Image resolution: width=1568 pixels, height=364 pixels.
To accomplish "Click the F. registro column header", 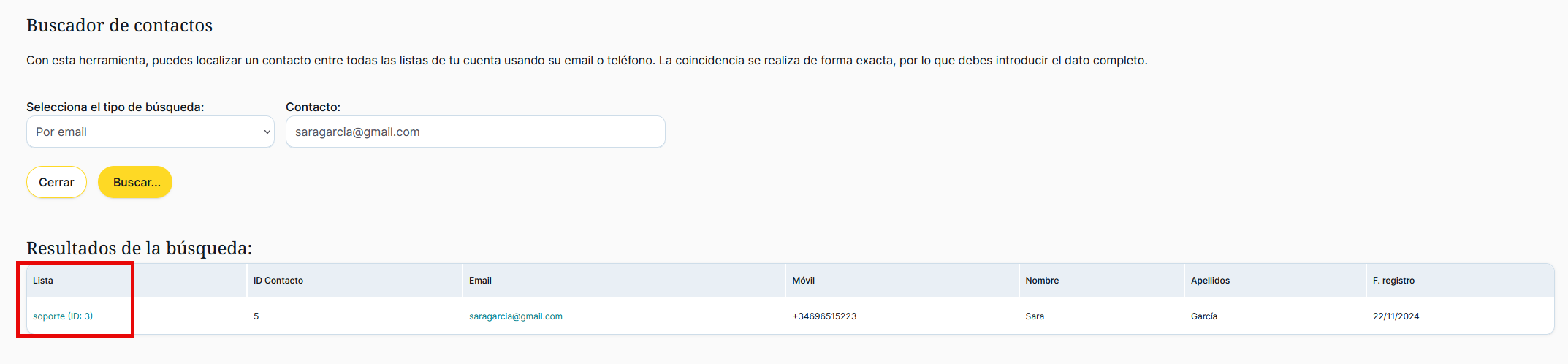I will tap(1393, 281).
